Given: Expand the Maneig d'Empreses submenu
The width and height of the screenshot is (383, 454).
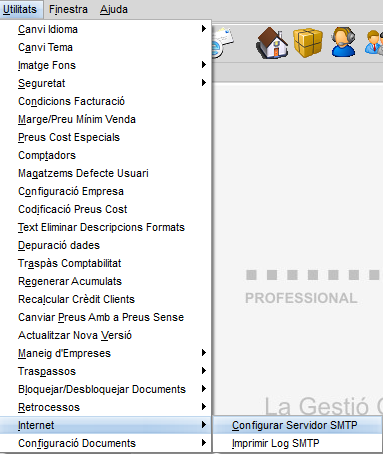Looking at the screenshot, I should (105, 353).
